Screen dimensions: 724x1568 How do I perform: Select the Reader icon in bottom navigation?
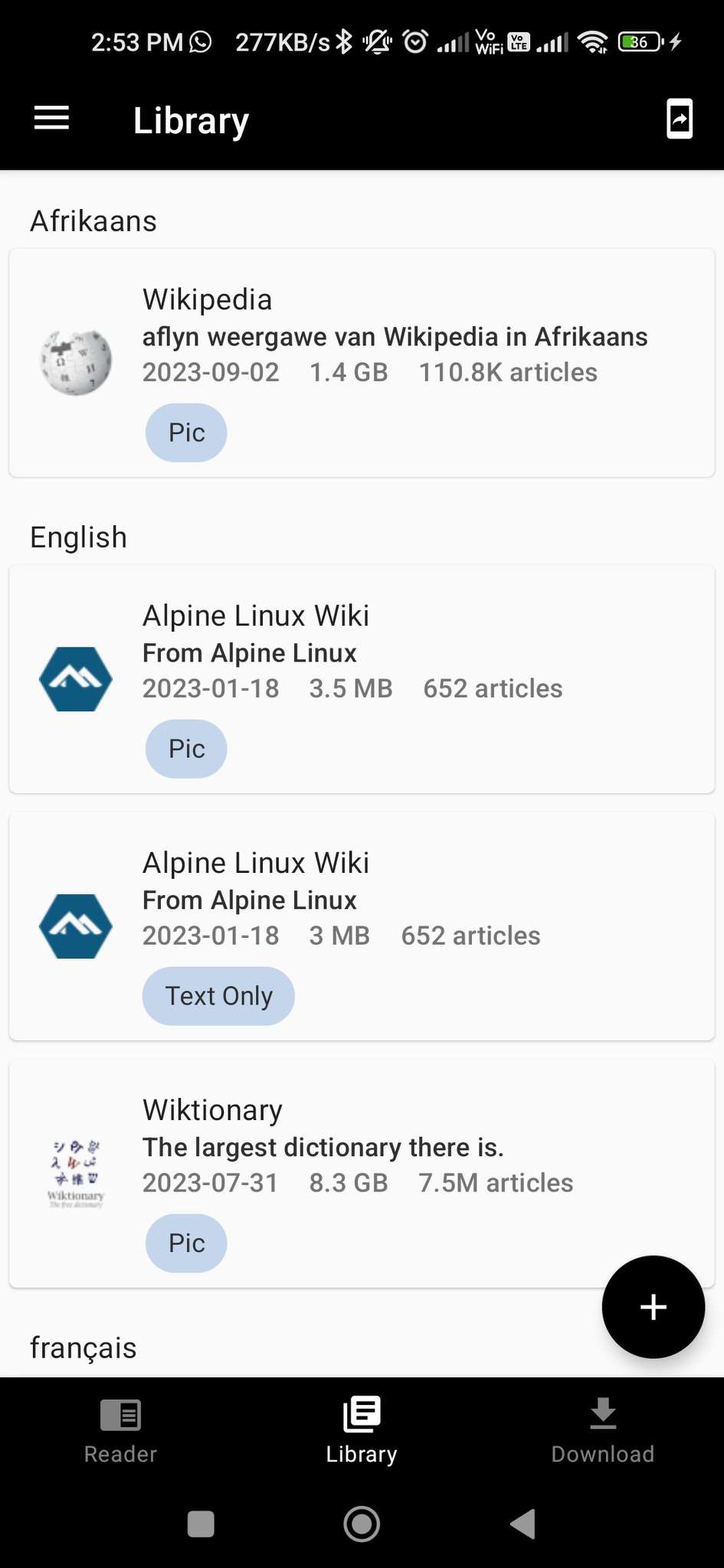click(x=120, y=1415)
